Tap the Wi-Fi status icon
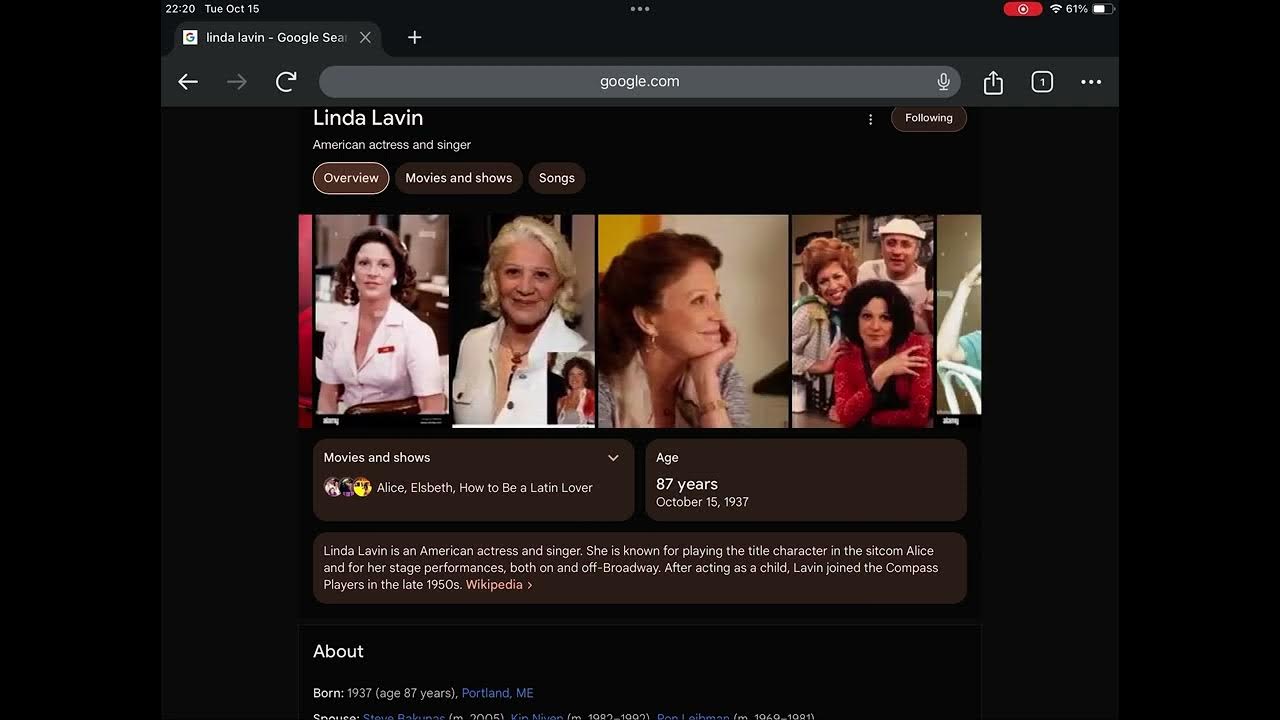The image size is (1280, 720). click(1055, 9)
